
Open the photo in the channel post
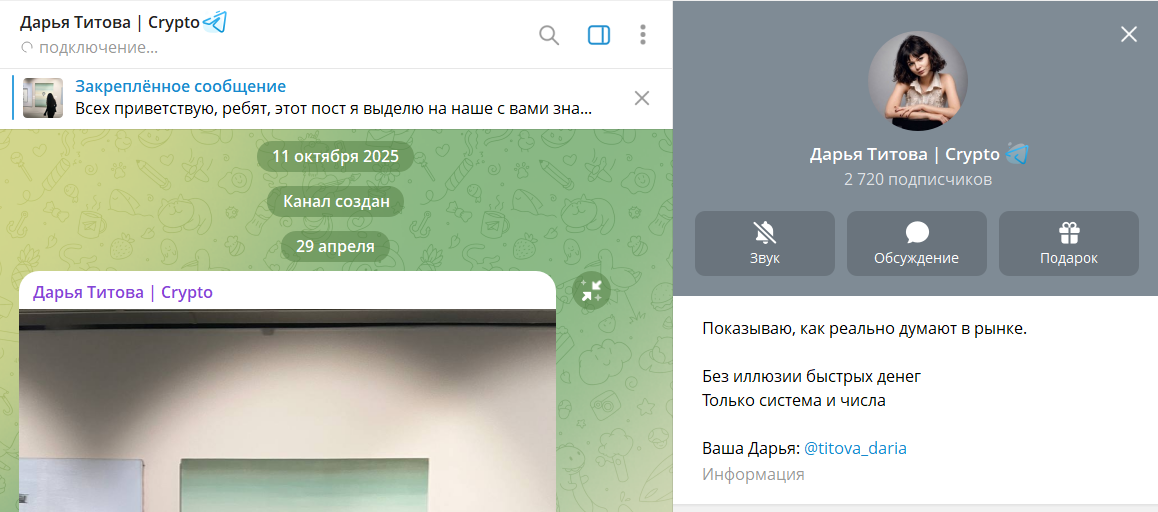[287, 410]
